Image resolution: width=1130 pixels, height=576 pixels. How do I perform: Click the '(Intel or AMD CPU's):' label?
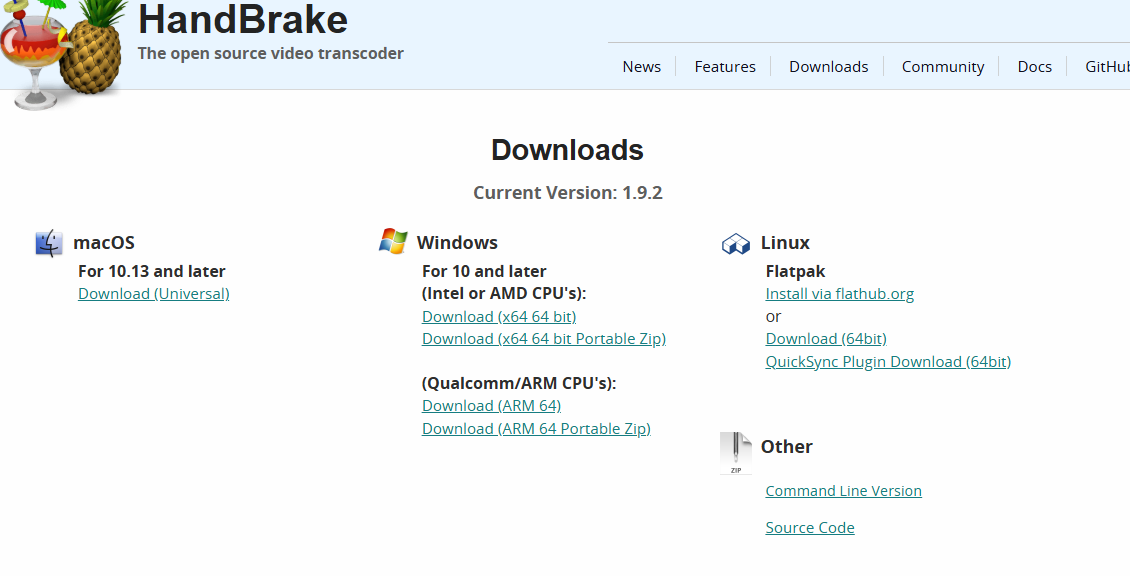504,294
